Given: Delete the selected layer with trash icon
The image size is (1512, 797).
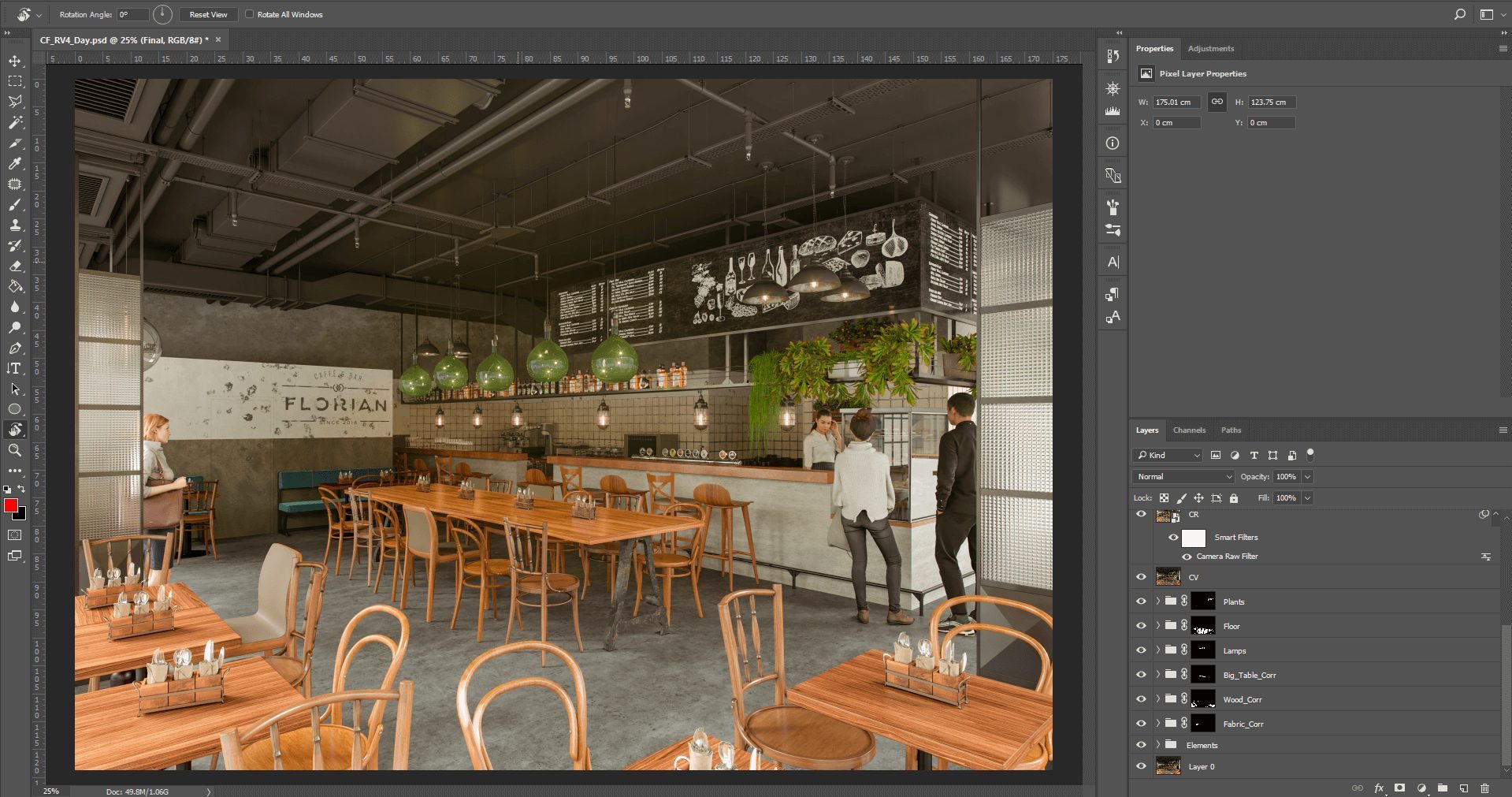Looking at the screenshot, I should click(x=1485, y=788).
